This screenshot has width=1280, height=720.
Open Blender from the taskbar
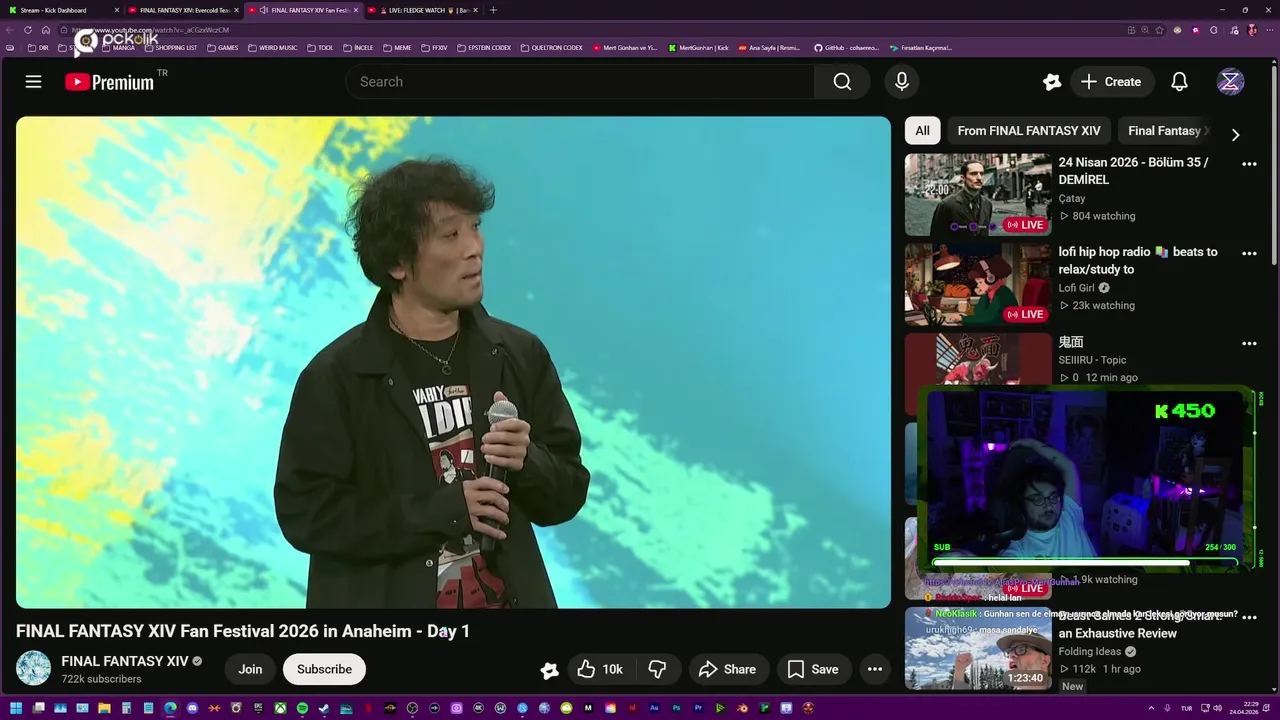tap(742, 709)
